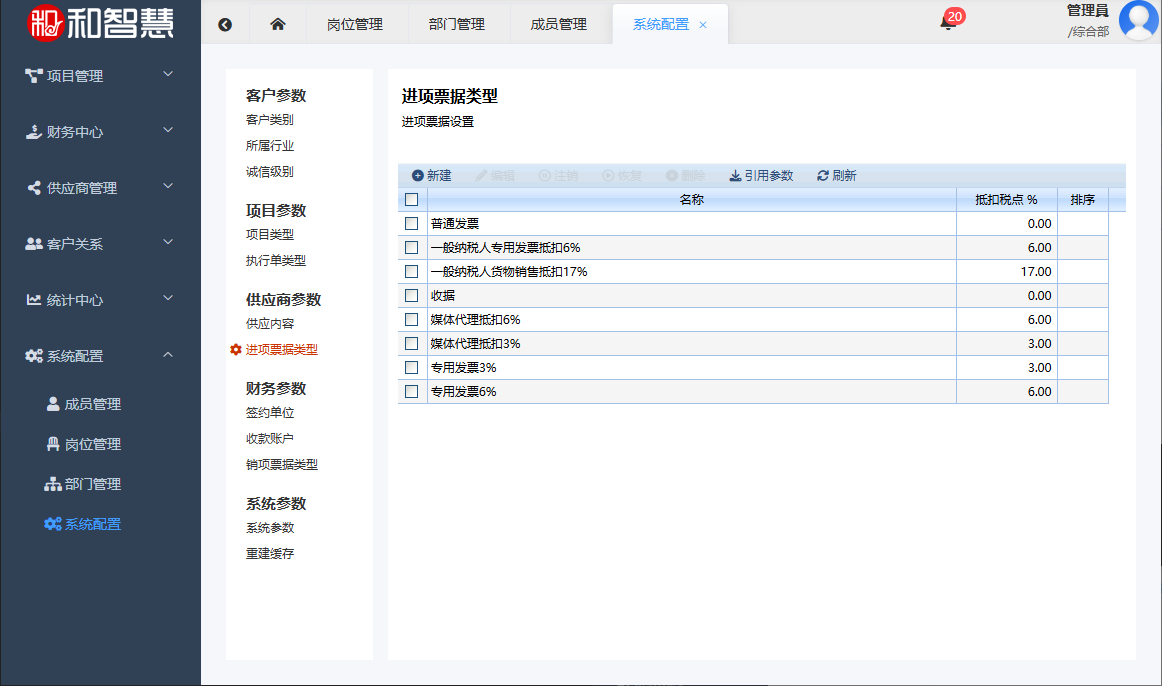Click the 项目管理 sidebar icon
The image size is (1162, 686).
(x=33, y=76)
